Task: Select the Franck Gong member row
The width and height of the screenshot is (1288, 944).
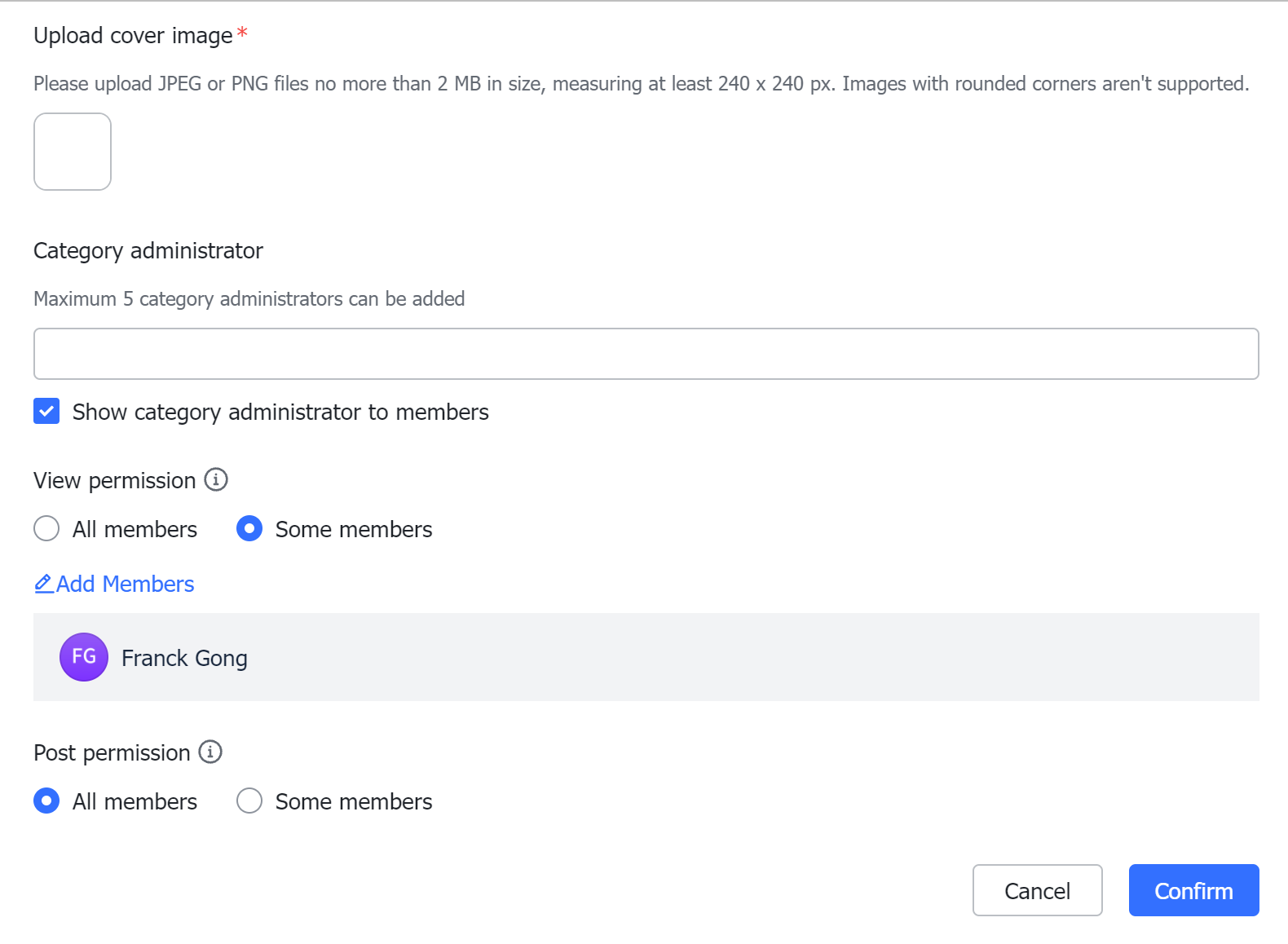Action: pos(646,657)
